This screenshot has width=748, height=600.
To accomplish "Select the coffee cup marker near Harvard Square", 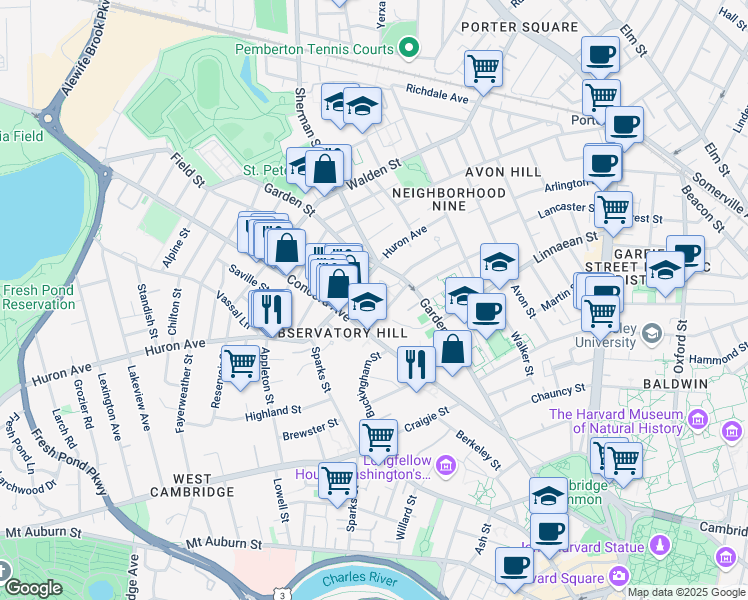I will point(514,567).
